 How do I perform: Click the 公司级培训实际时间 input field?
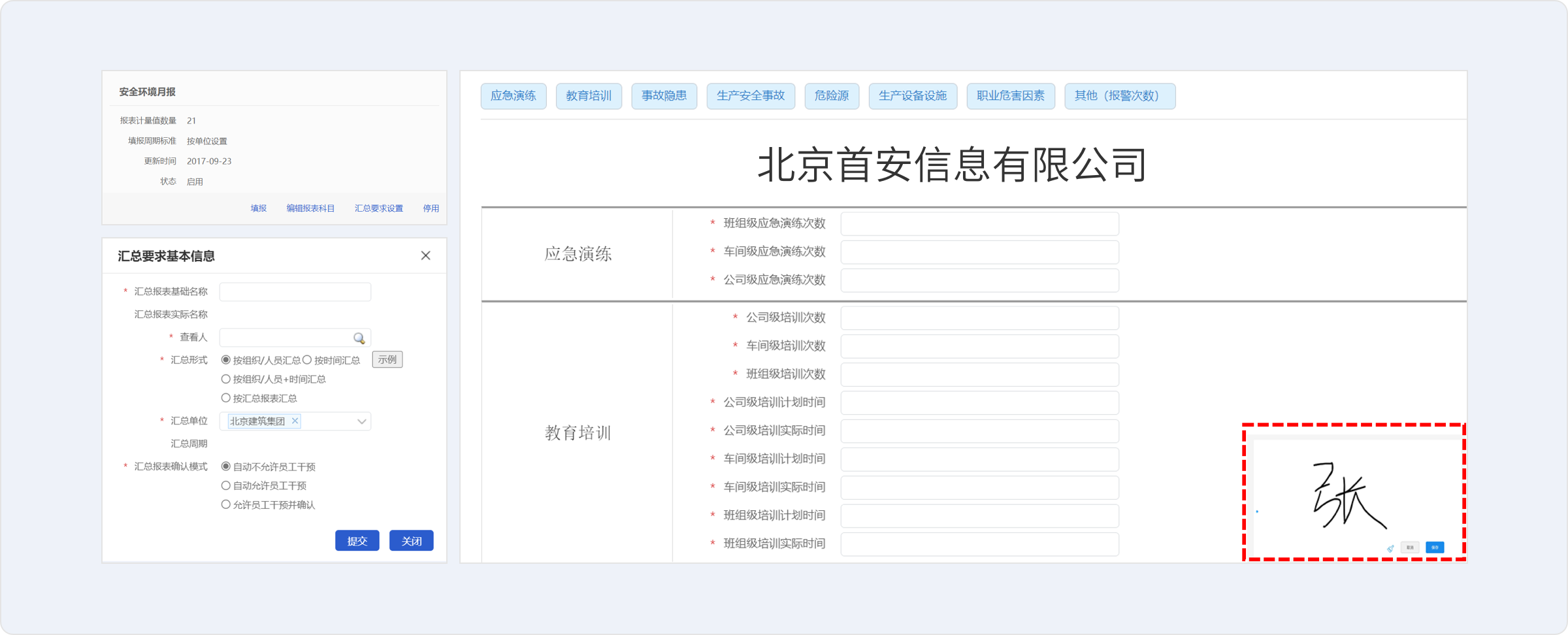[x=979, y=431]
